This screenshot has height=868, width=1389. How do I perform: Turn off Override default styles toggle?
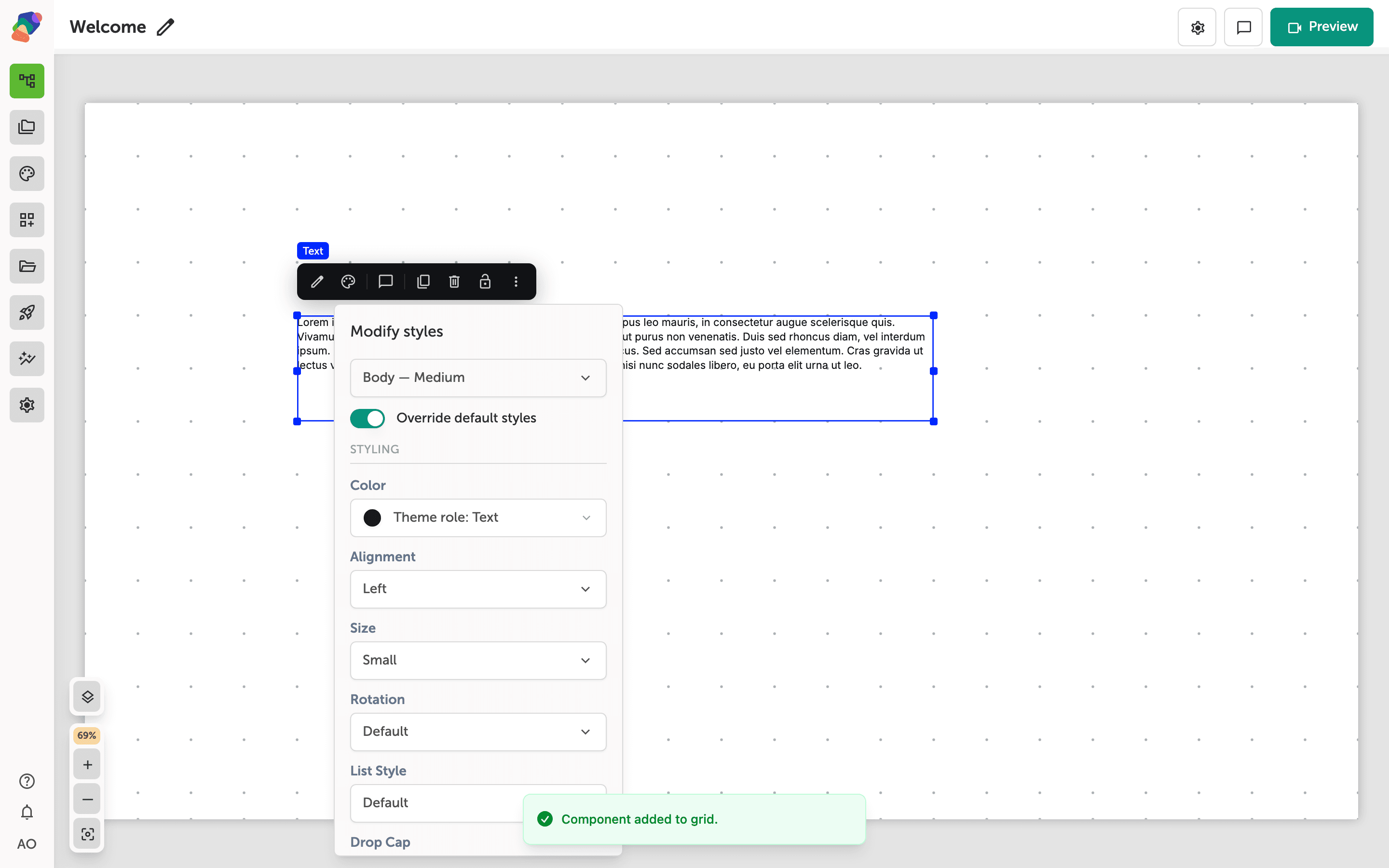coord(368,418)
